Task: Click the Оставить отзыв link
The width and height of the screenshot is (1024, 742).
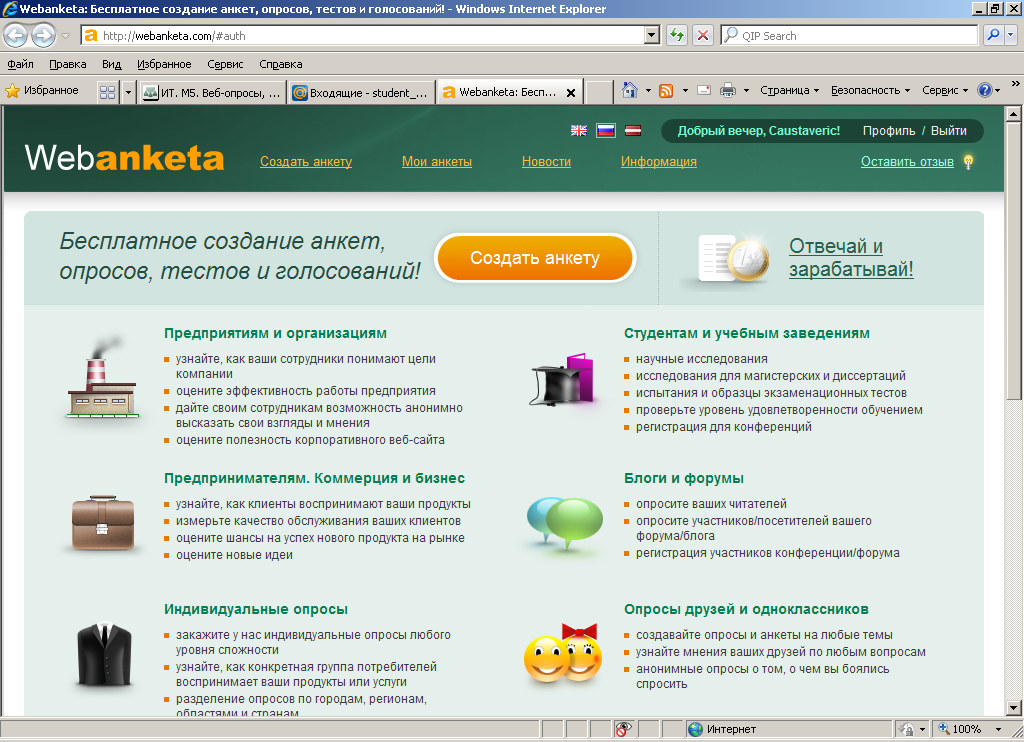Action: click(907, 161)
